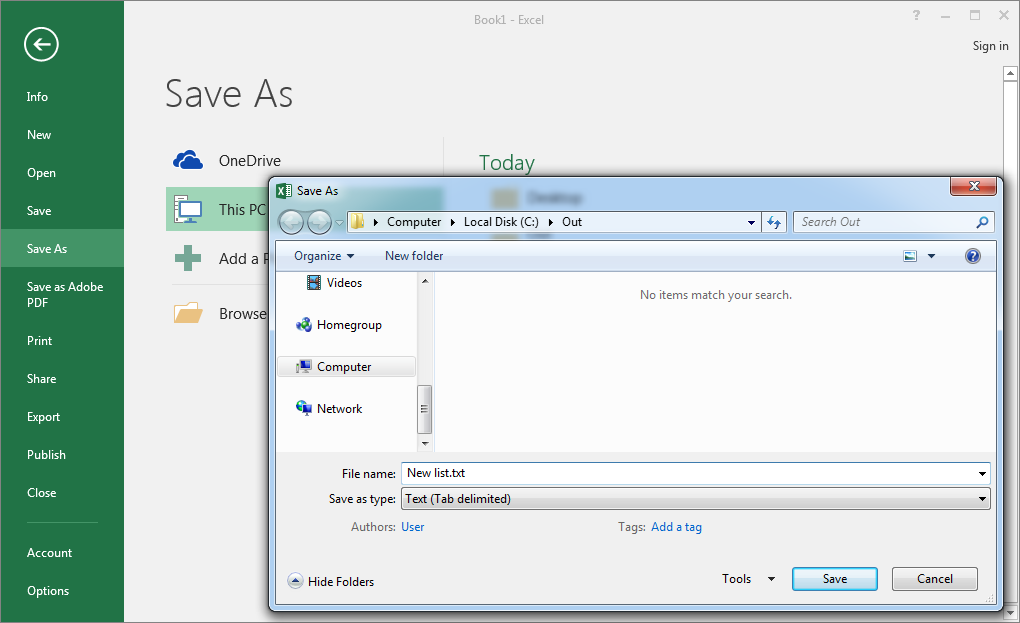Click the search magnifier icon
The image size is (1020, 623).
tap(982, 222)
